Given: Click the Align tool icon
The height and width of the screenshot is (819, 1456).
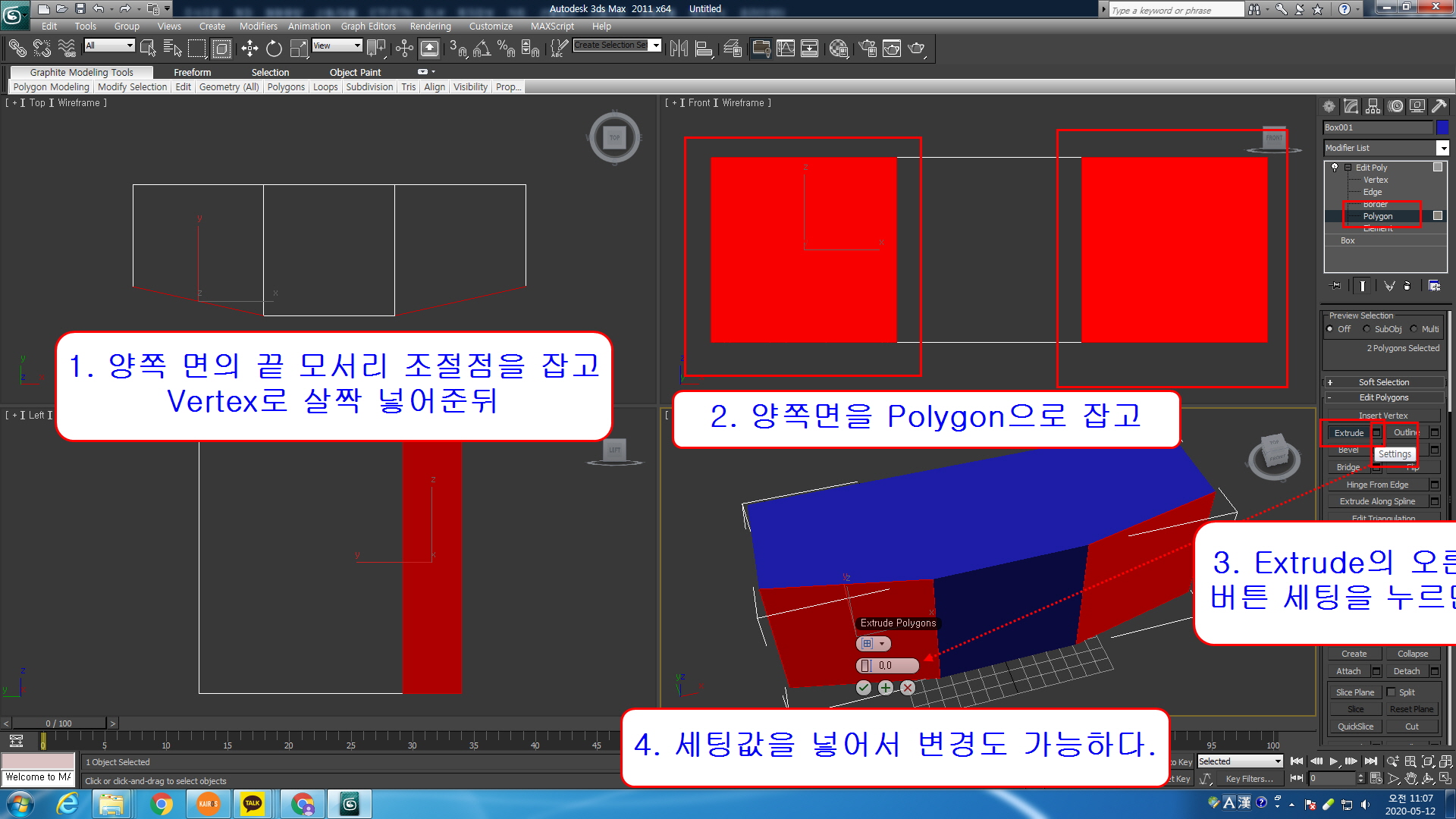Looking at the screenshot, I should (x=704, y=49).
